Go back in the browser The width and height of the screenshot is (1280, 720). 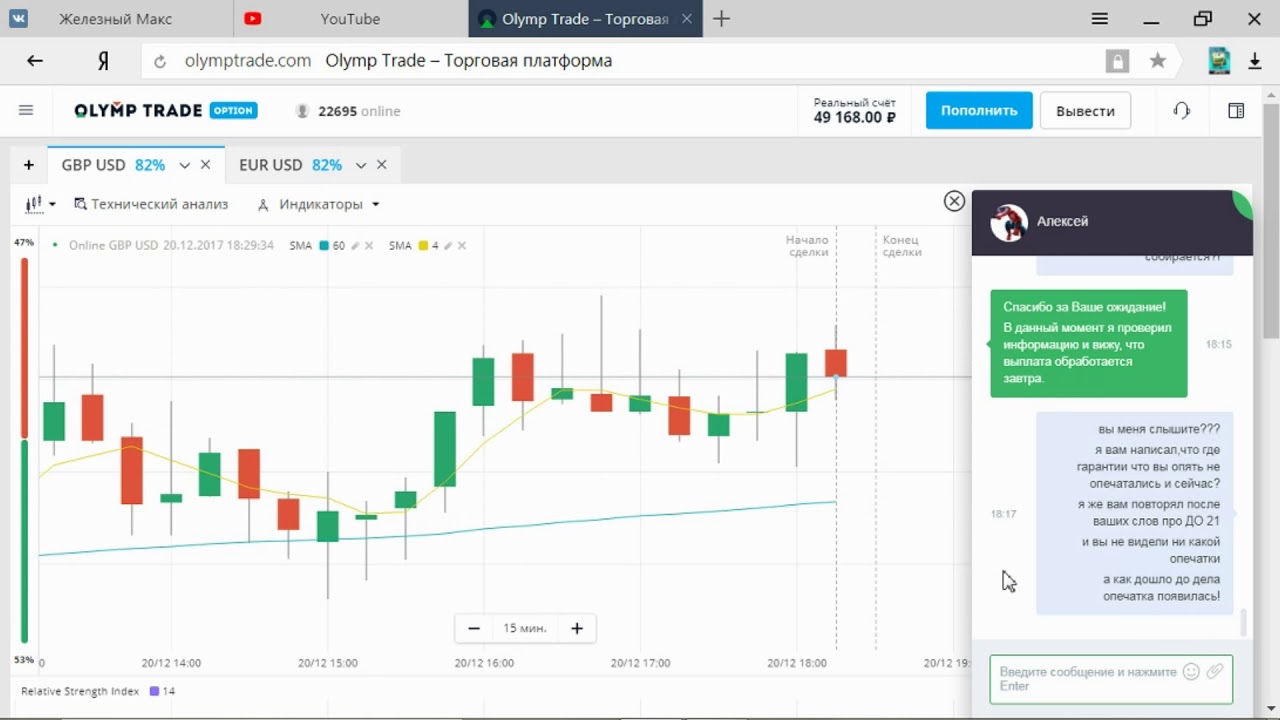click(x=35, y=61)
